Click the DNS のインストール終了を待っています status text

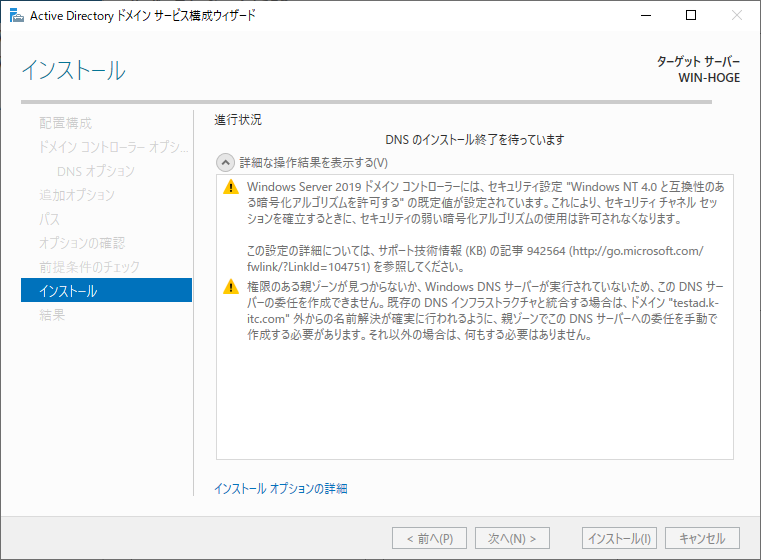click(475, 140)
